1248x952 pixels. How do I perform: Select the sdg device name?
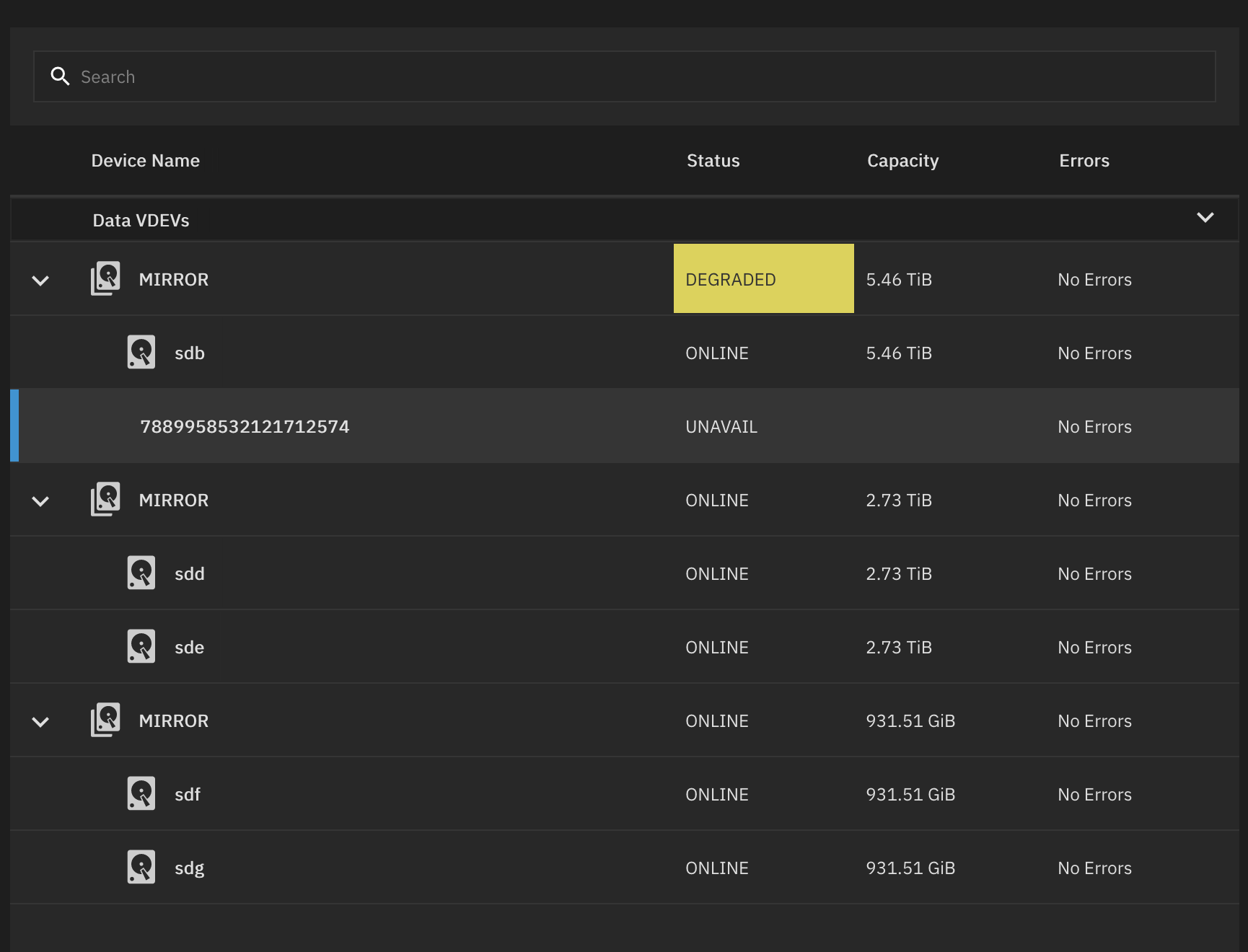(x=190, y=868)
